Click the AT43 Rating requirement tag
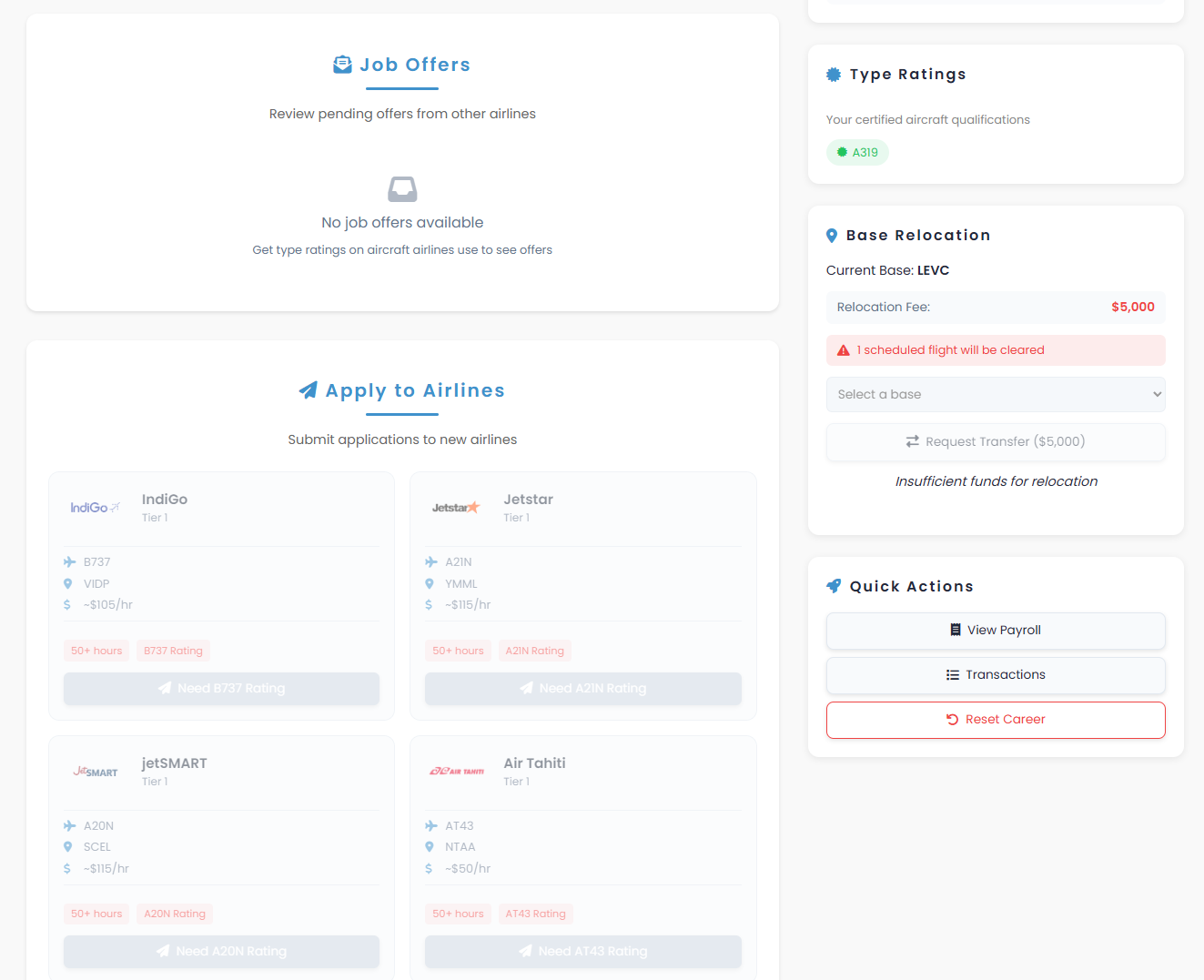Image resolution: width=1204 pixels, height=980 pixels. [x=536, y=914]
